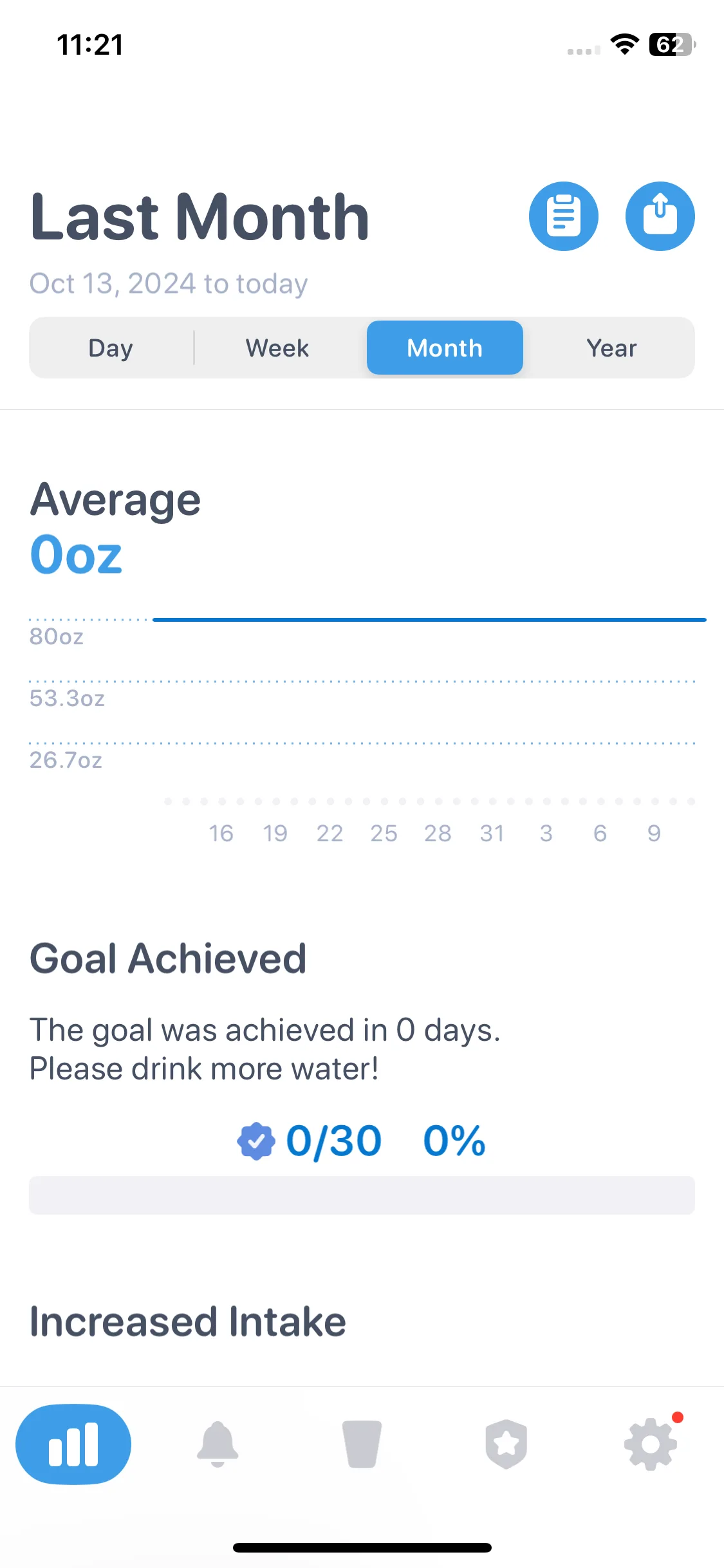Tap the blue verified checkmark badge
This screenshot has height=1568, width=724.
256,1141
